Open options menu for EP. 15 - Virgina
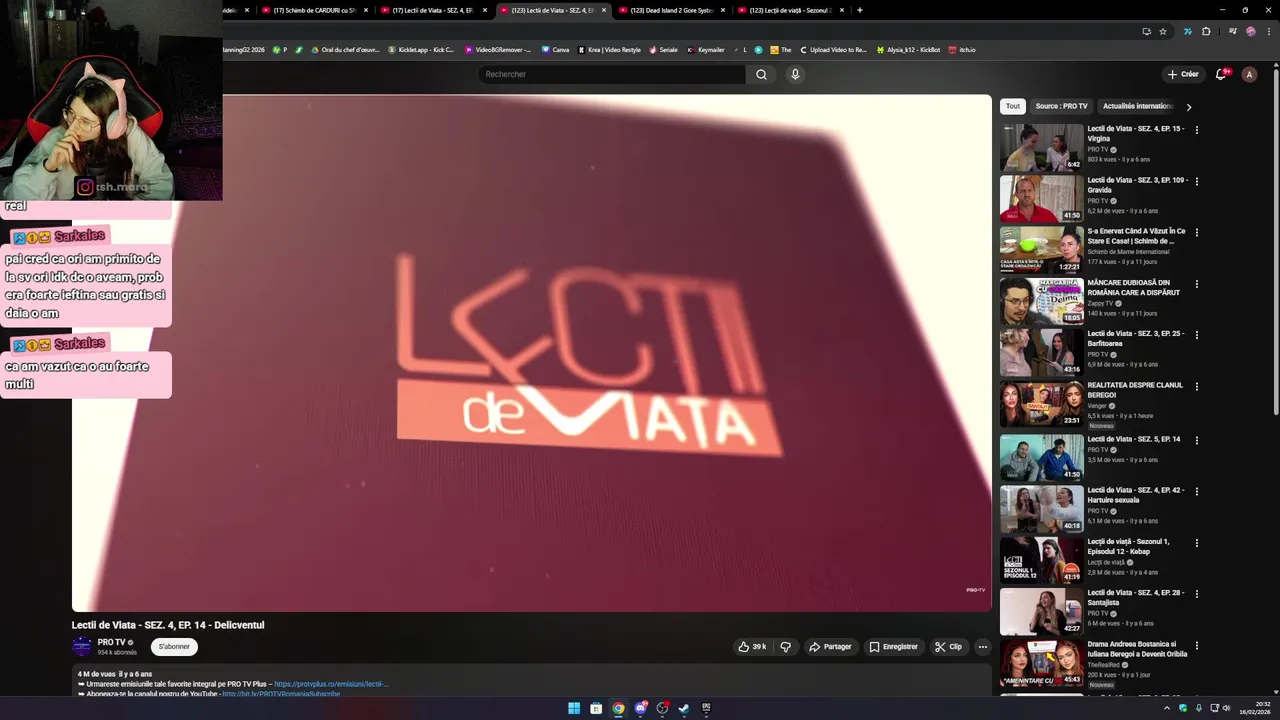This screenshot has width=1280, height=720. (1196, 130)
